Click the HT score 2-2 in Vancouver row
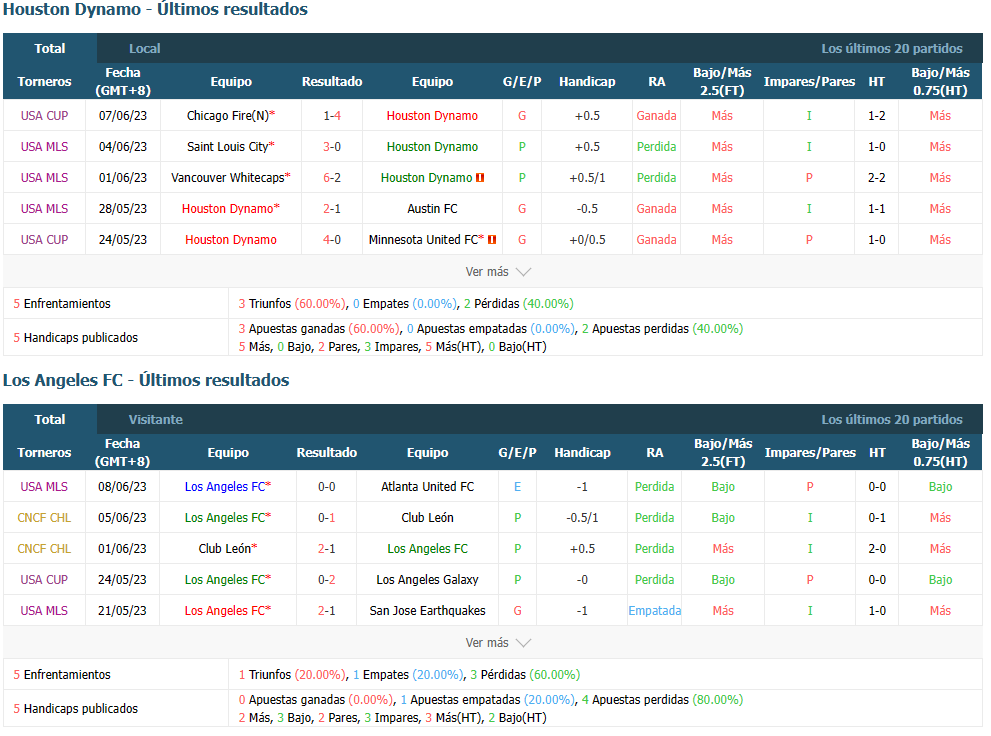The height and width of the screenshot is (736, 991). [877, 178]
